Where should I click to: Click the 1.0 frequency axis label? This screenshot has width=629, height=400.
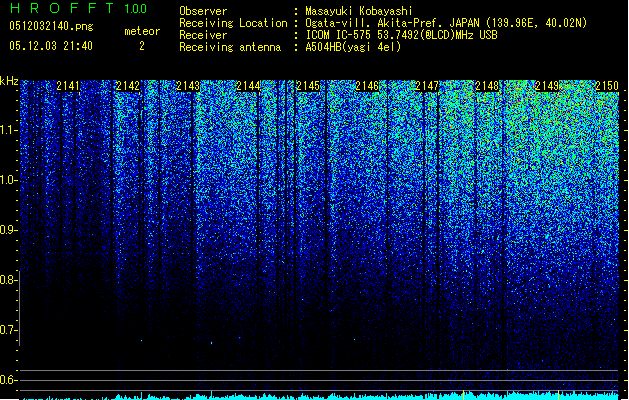coord(8,180)
